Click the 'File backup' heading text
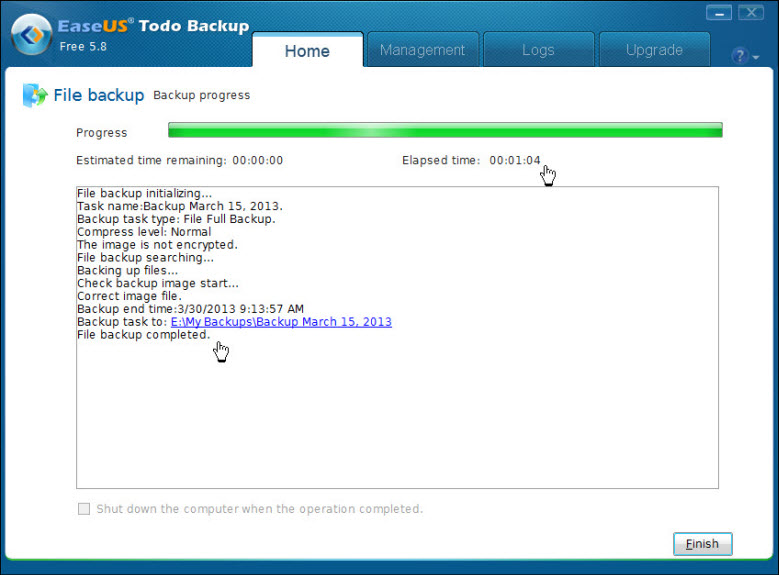Image resolution: width=779 pixels, height=575 pixels. point(99,95)
